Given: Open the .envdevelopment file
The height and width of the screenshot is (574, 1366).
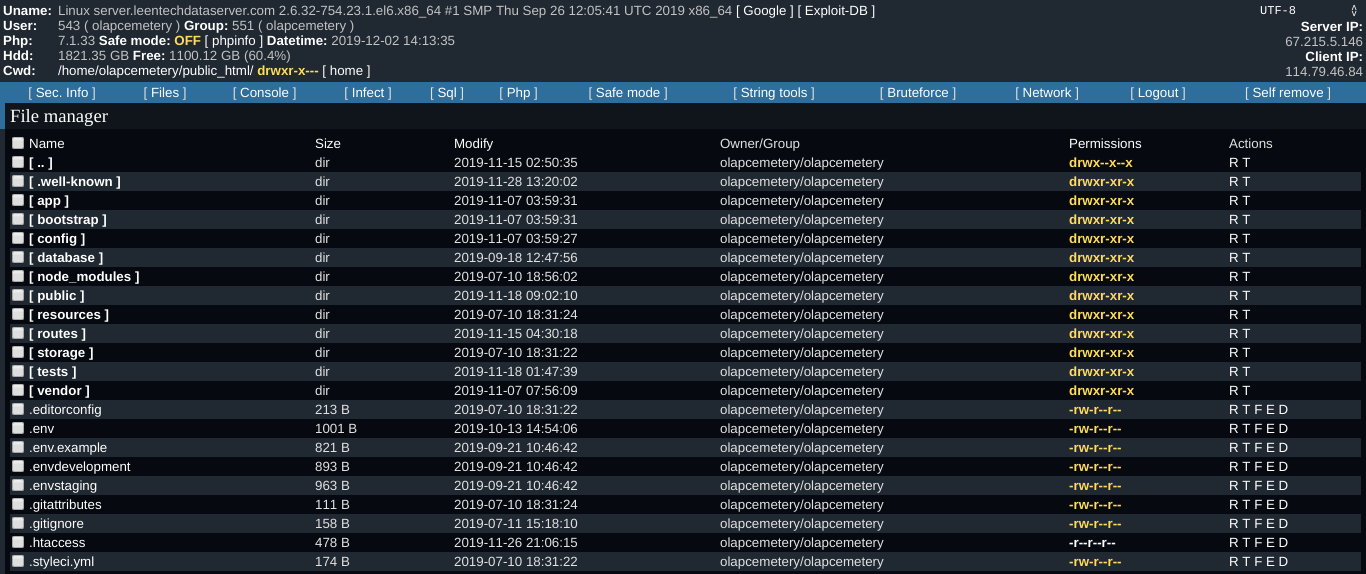Looking at the screenshot, I should tap(80, 466).
